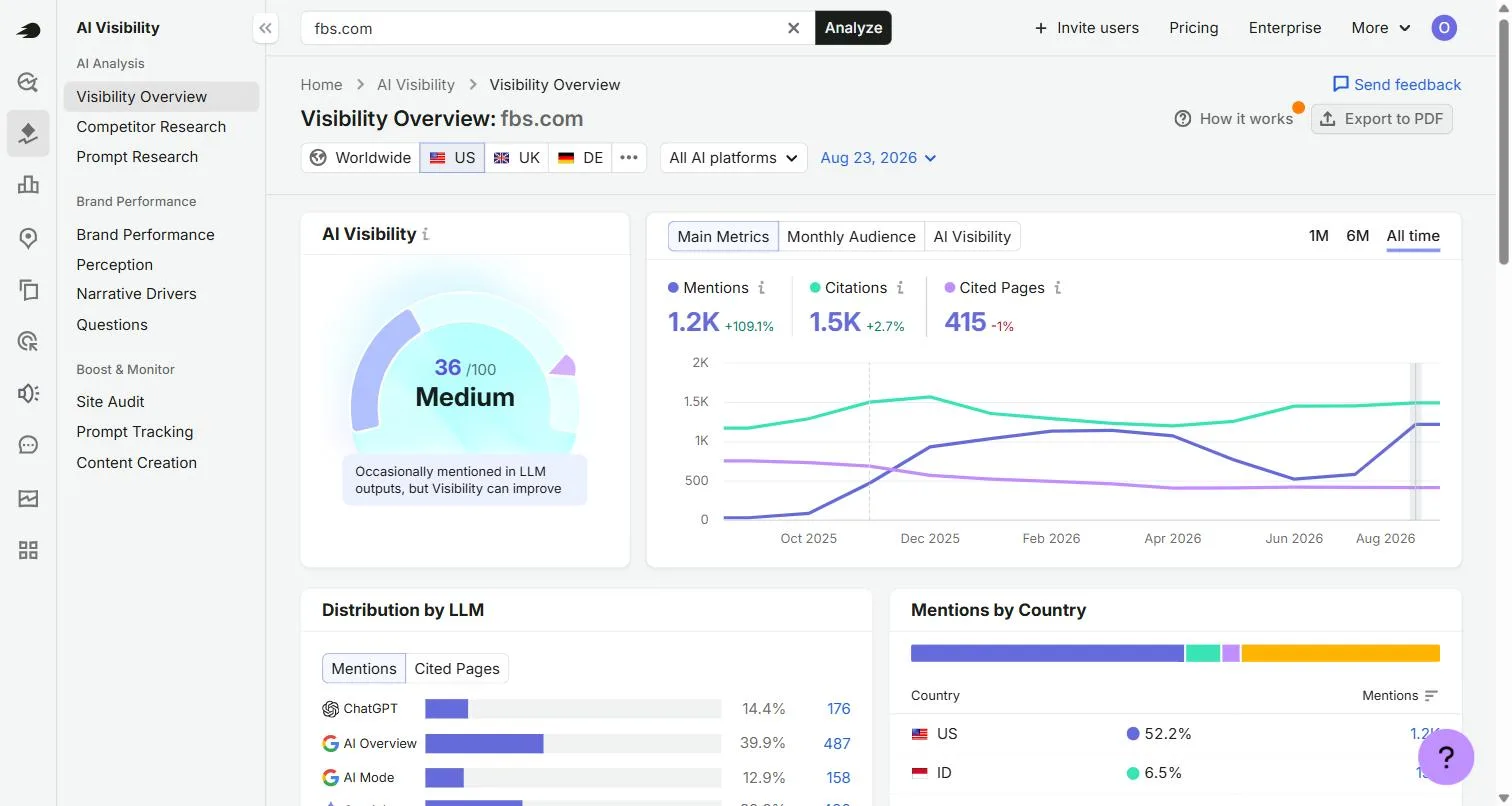Collapse the sidebar with double-chevron icon
The width and height of the screenshot is (1512, 806).
click(x=265, y=28)
